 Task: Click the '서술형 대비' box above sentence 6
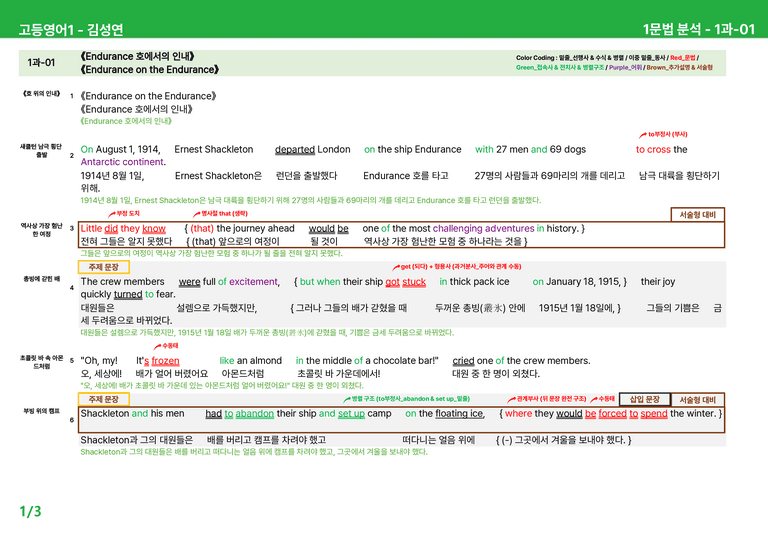(x=697, y=400)
